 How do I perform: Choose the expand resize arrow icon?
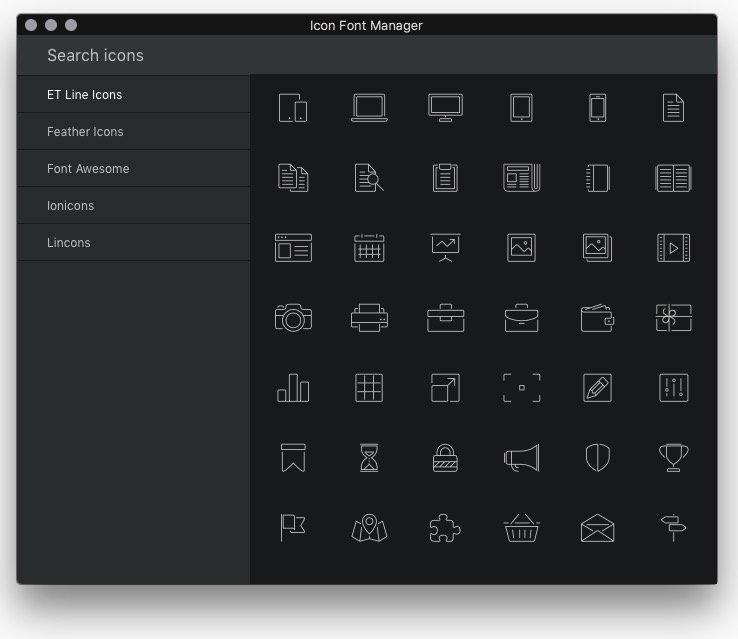445,388
